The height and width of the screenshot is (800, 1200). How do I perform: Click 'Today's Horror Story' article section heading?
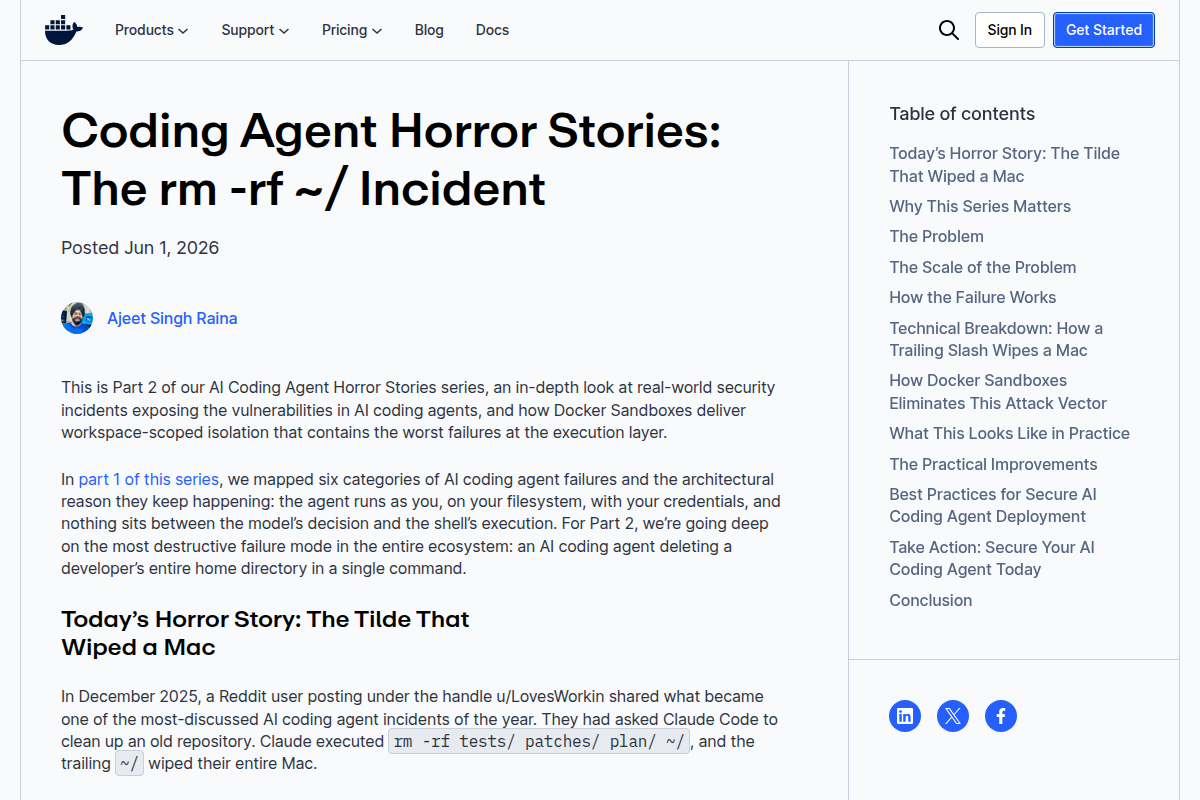265,633
